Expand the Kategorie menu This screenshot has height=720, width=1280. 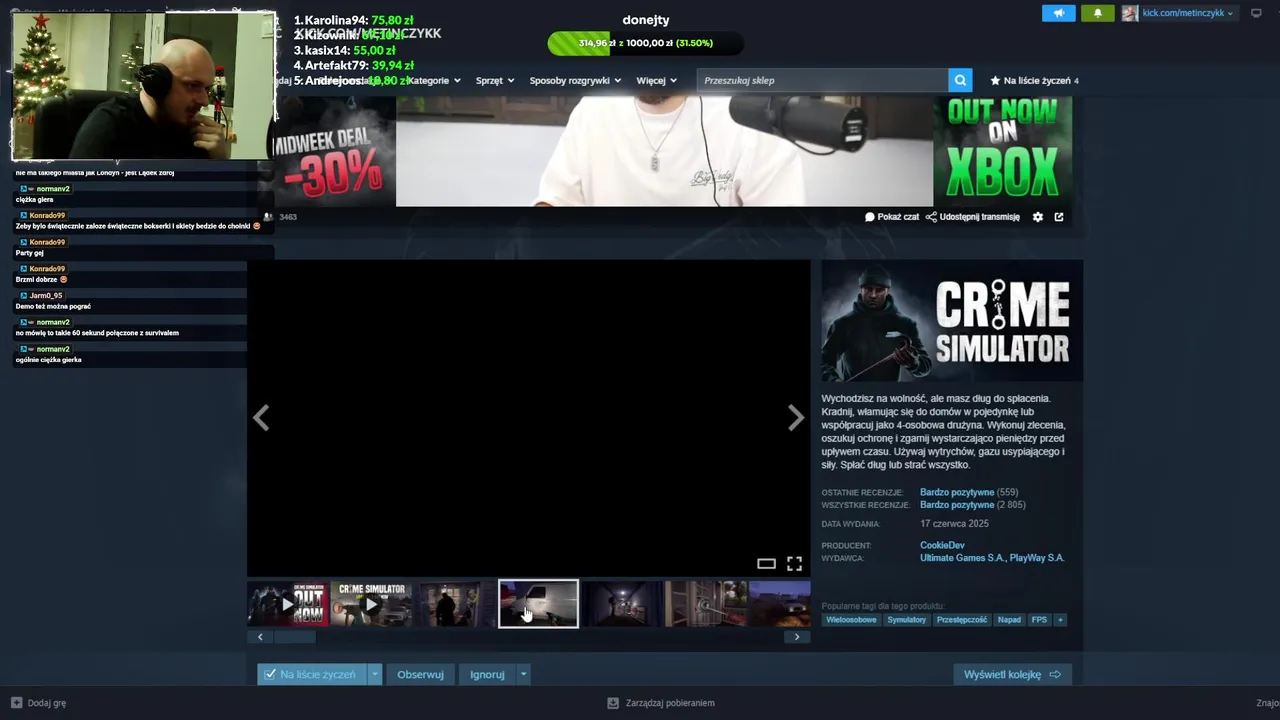click(433, 80)
